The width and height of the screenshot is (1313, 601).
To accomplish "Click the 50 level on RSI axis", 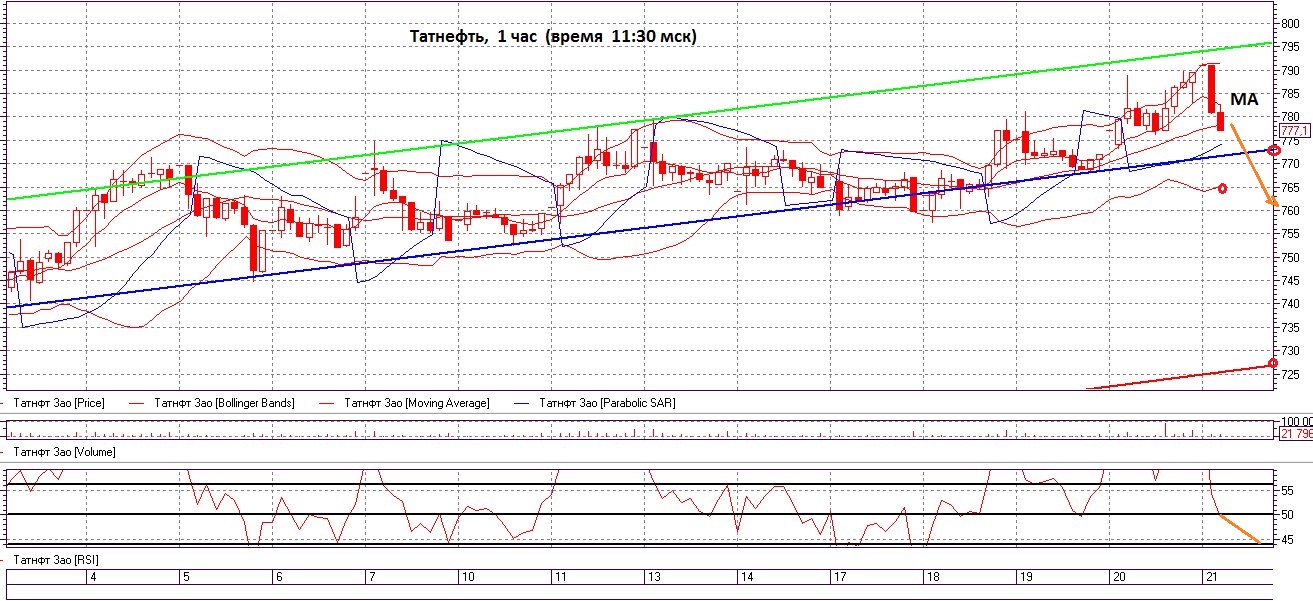I will [x=1288, y=514].
